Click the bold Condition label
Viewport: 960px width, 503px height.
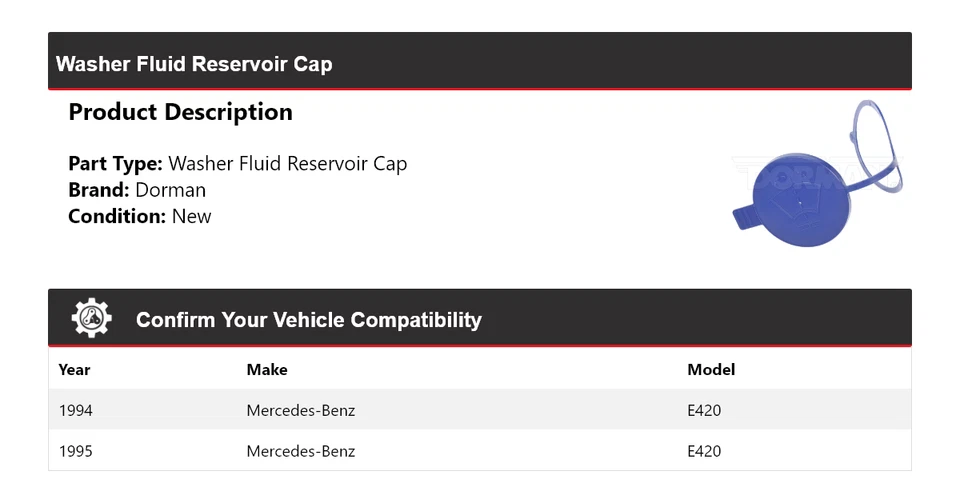tap(117, 216)
